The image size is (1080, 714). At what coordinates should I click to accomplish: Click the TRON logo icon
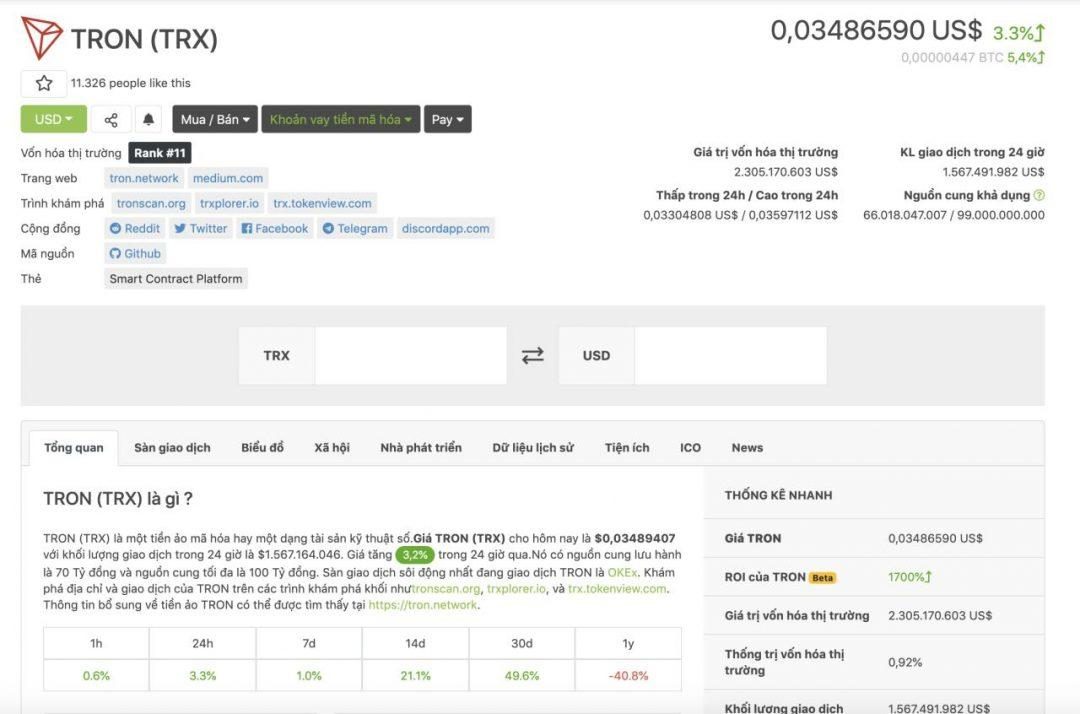click(x=41, y=38)
